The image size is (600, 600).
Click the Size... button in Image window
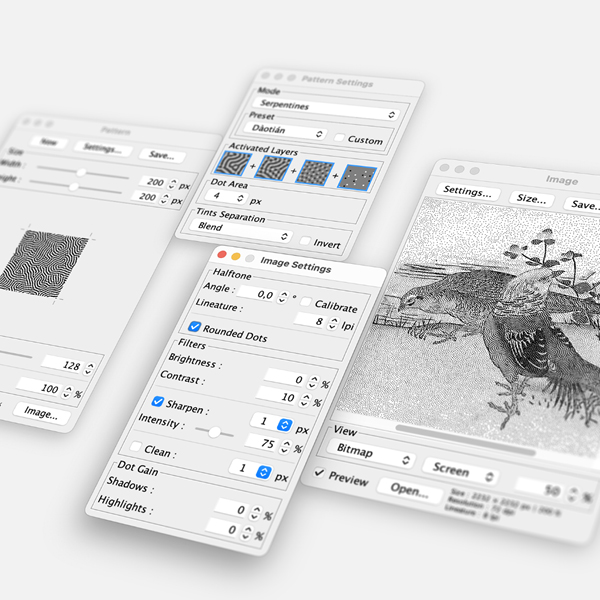tap(532, 199)
